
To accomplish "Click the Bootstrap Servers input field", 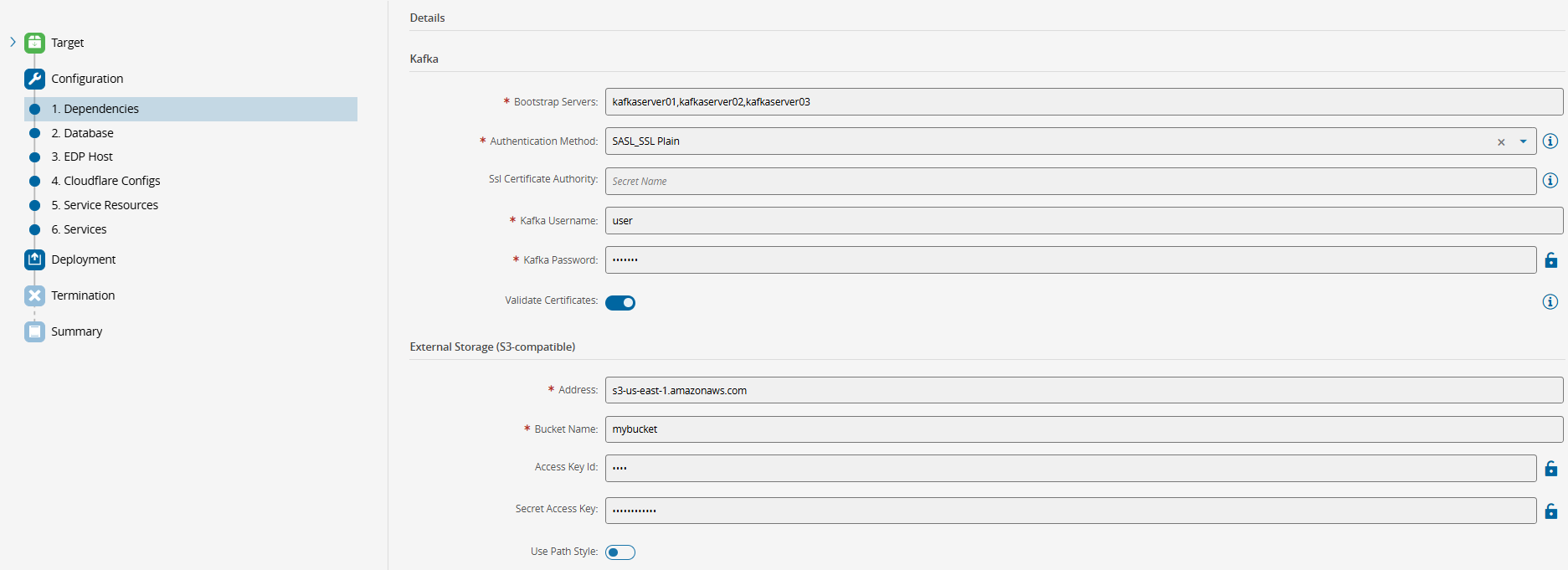I will click(1083, 102).
